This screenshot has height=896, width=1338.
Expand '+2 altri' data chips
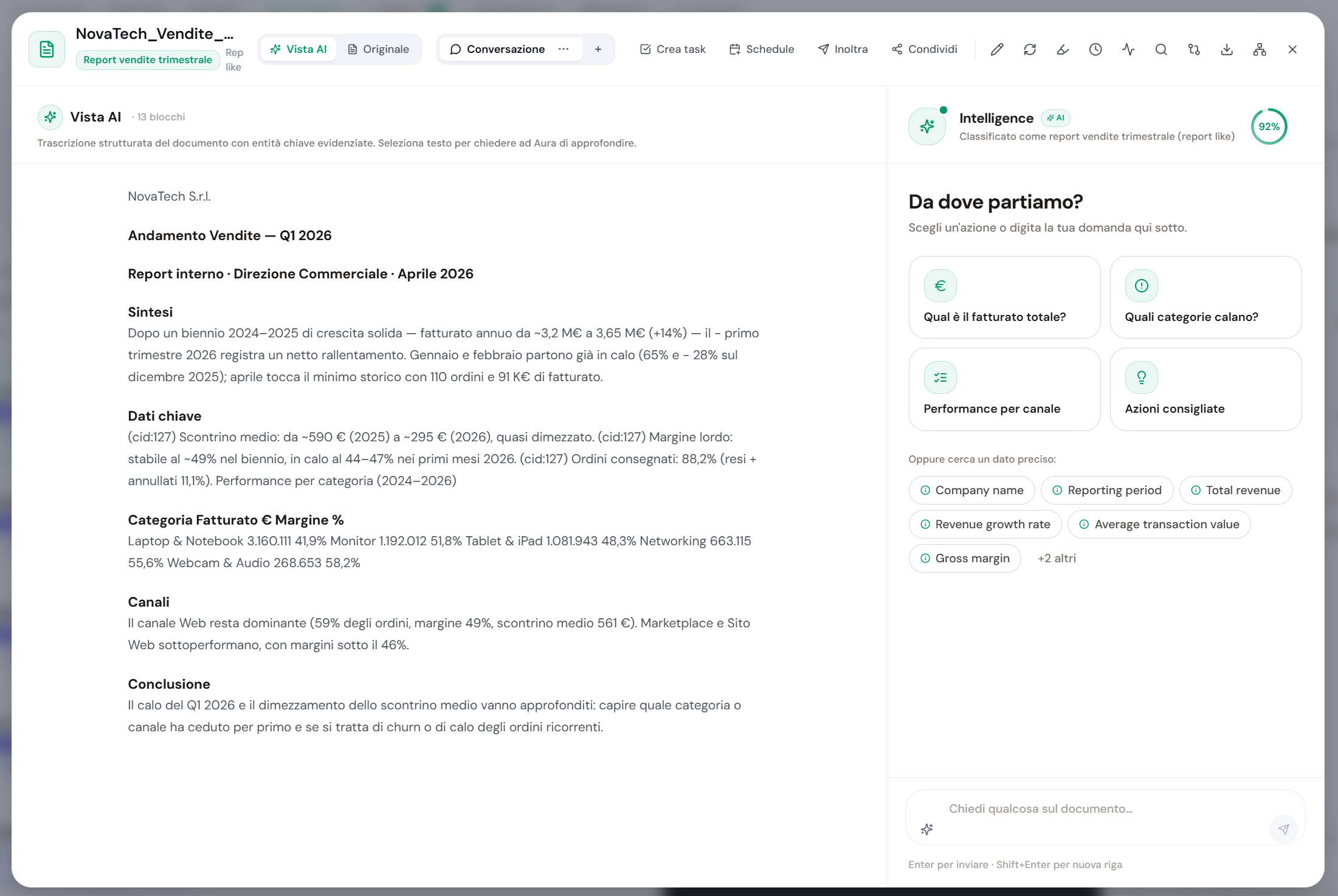coord(1057,558)
